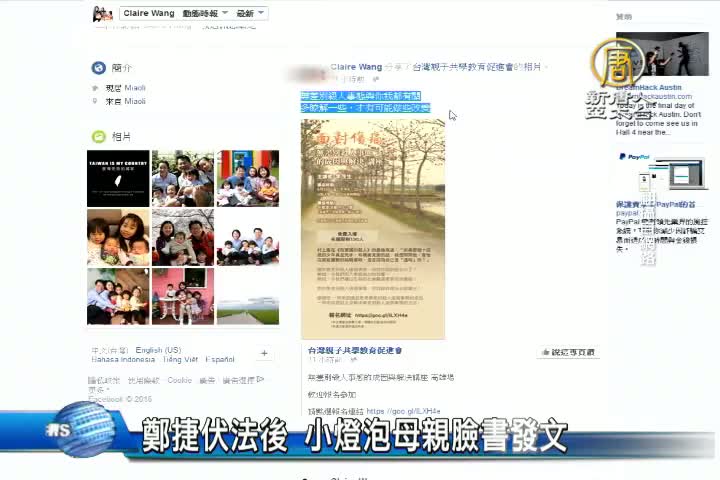Switch language to English (US)
The width and height of the screenshot is (720, 480).
(158, 350)
